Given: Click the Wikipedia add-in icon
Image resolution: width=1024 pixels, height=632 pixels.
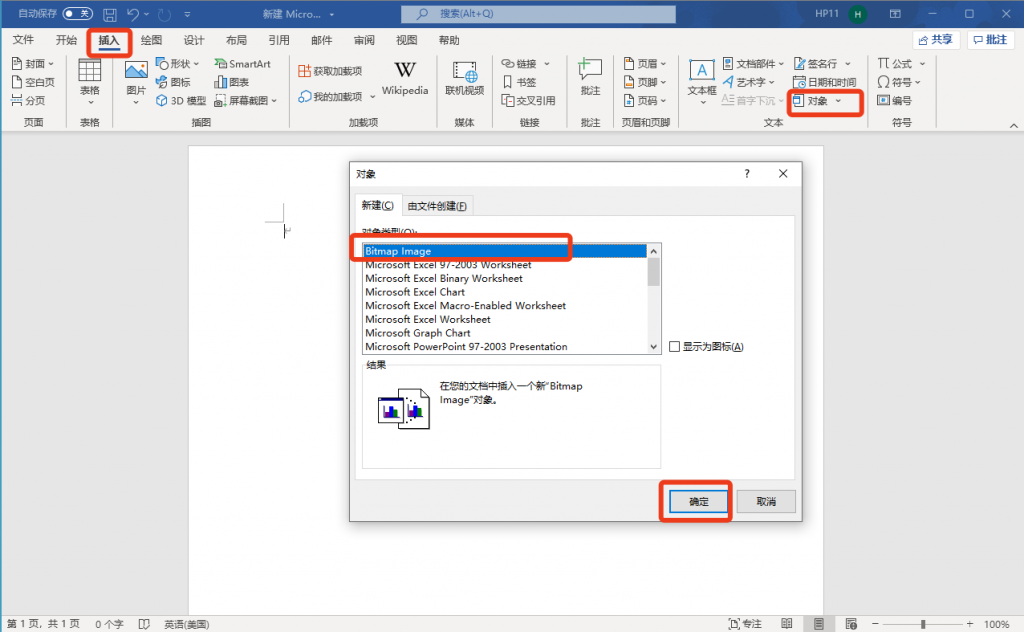Looking at the screenshot, I should point(405,78).
